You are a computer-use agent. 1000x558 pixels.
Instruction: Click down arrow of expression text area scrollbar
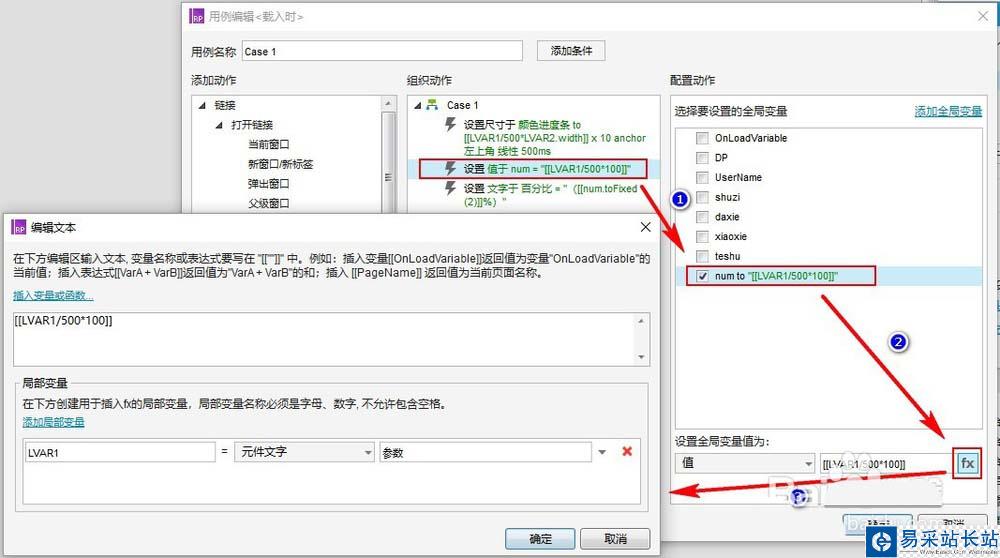[x=641, y=357]
